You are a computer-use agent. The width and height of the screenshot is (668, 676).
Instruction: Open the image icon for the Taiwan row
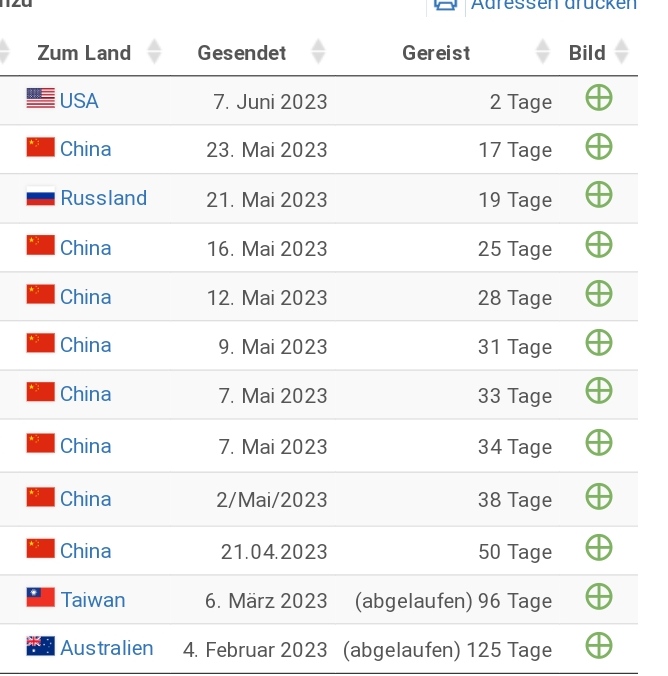[599, 597]
